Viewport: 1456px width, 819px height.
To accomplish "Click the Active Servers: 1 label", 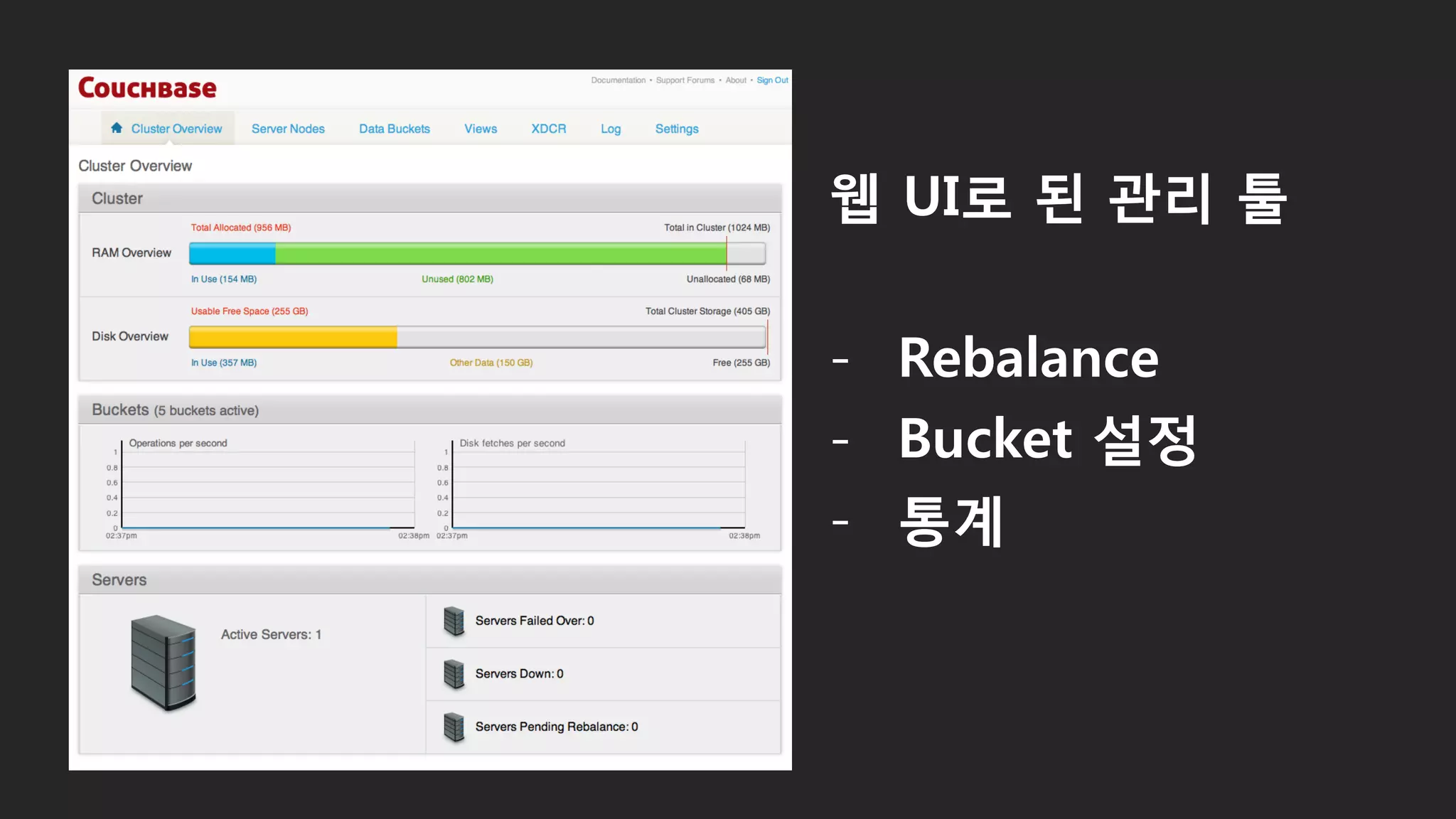I will (x=271, y=634).
